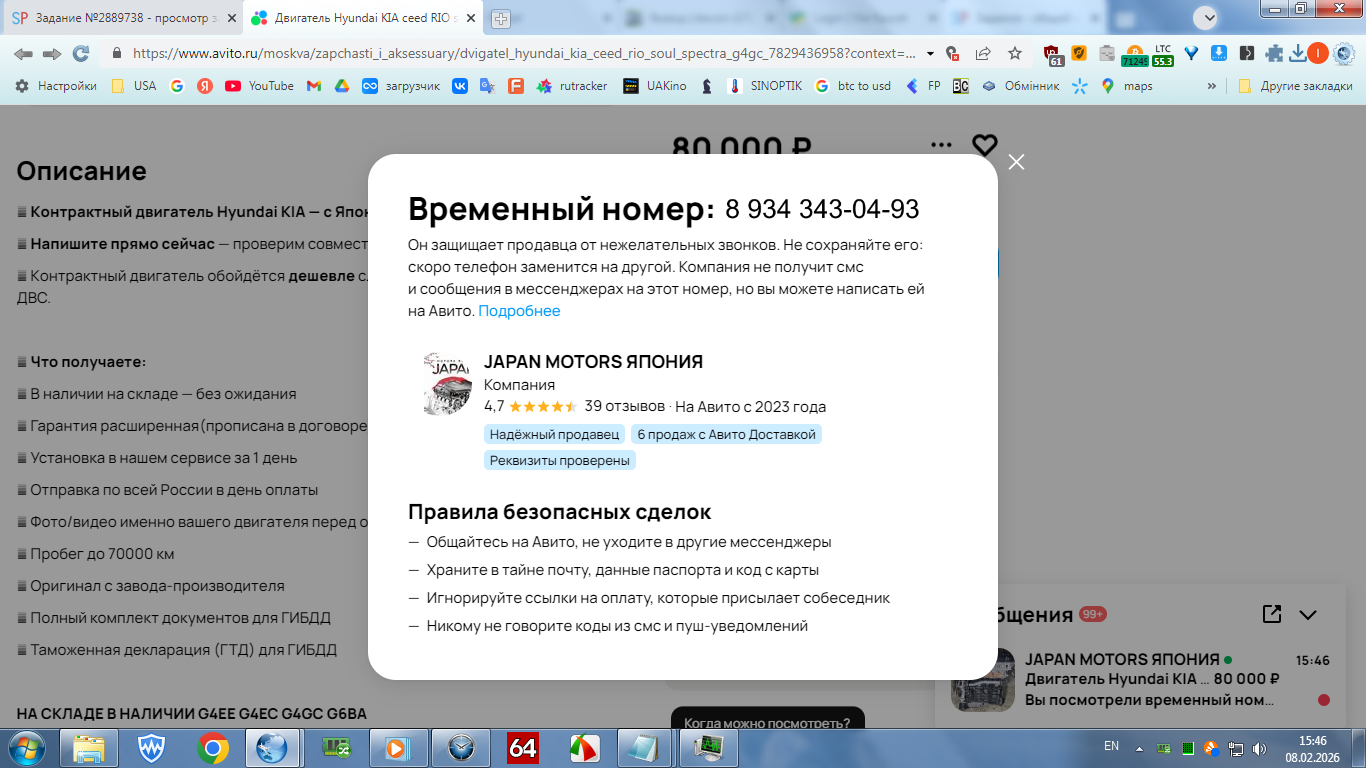Open "btc to usd" bookmark
Screen dimensions: 1366x768
click(852, 86)
